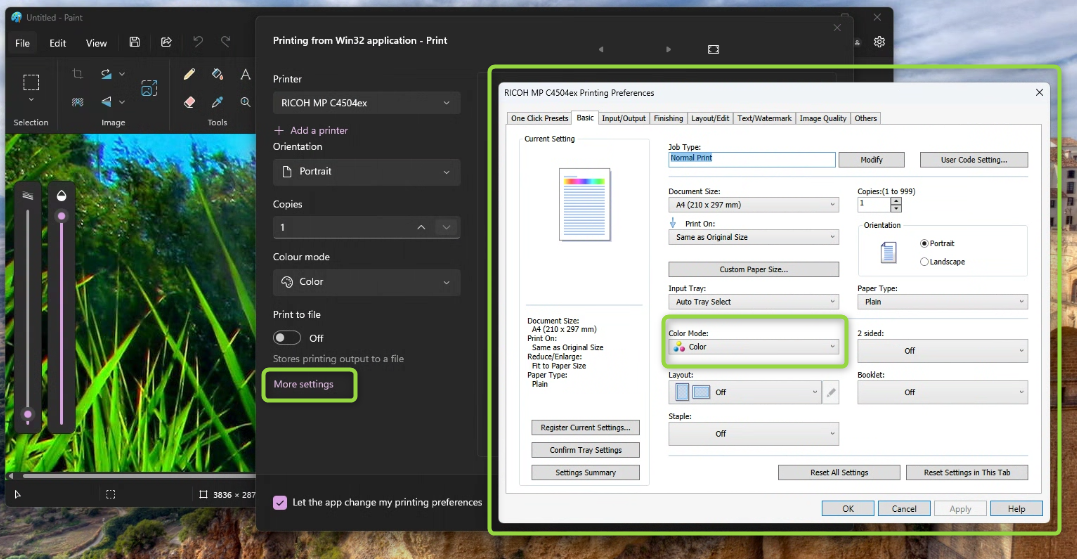Image resolution: width=1077 pixels, height=559 pixels.
Task: Click the Undo arrow in Paint
Action: 198,42
